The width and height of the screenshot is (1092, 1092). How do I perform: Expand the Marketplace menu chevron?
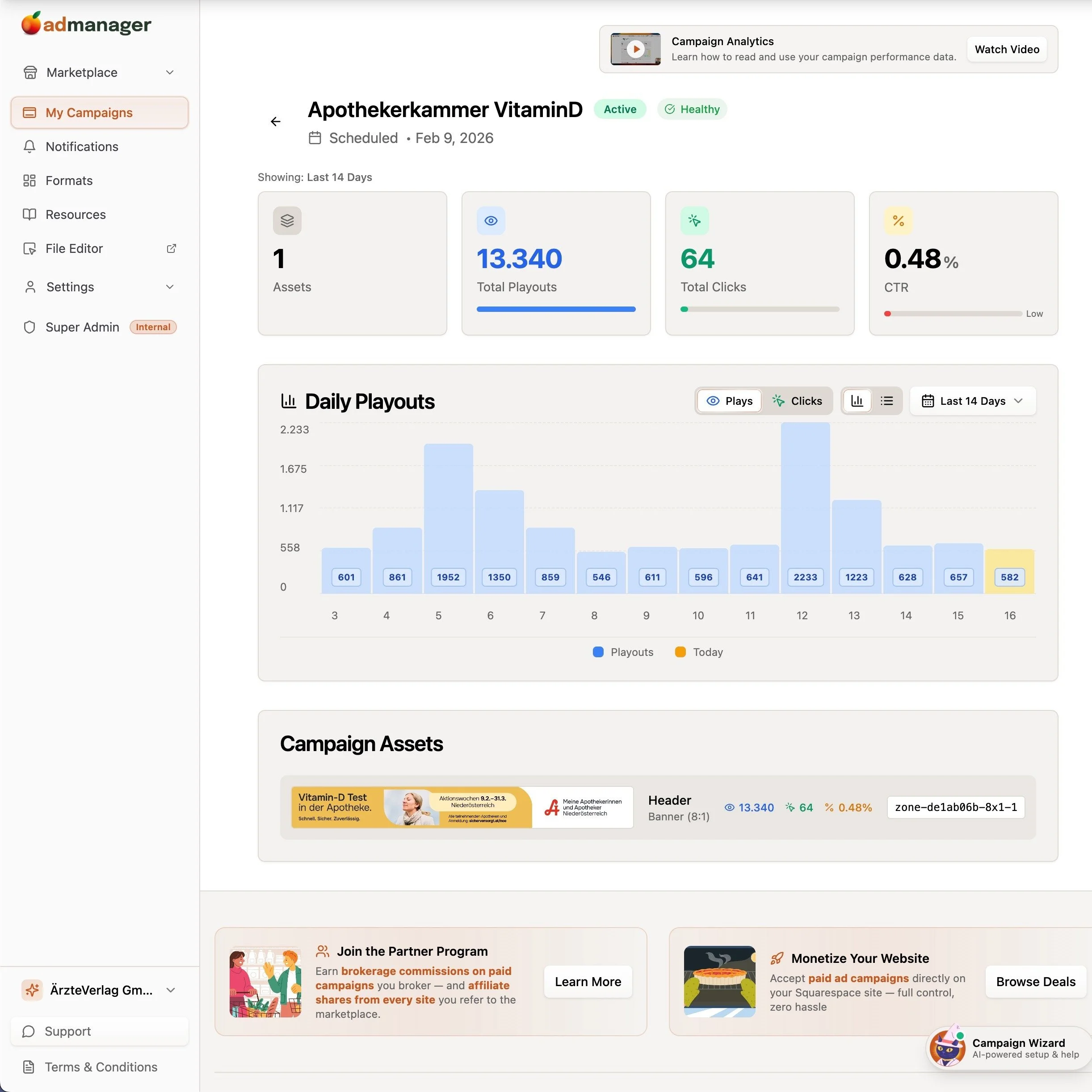click(x=170, y=72)
